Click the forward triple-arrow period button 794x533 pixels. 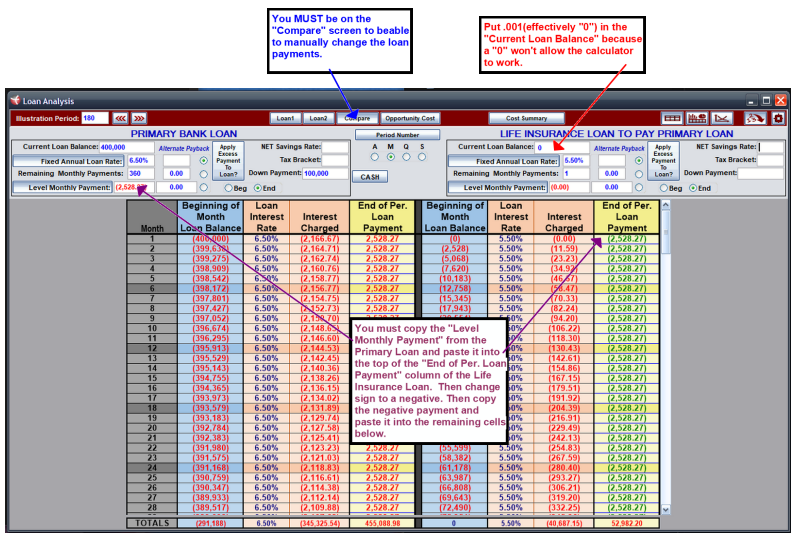tap(139, 118)
